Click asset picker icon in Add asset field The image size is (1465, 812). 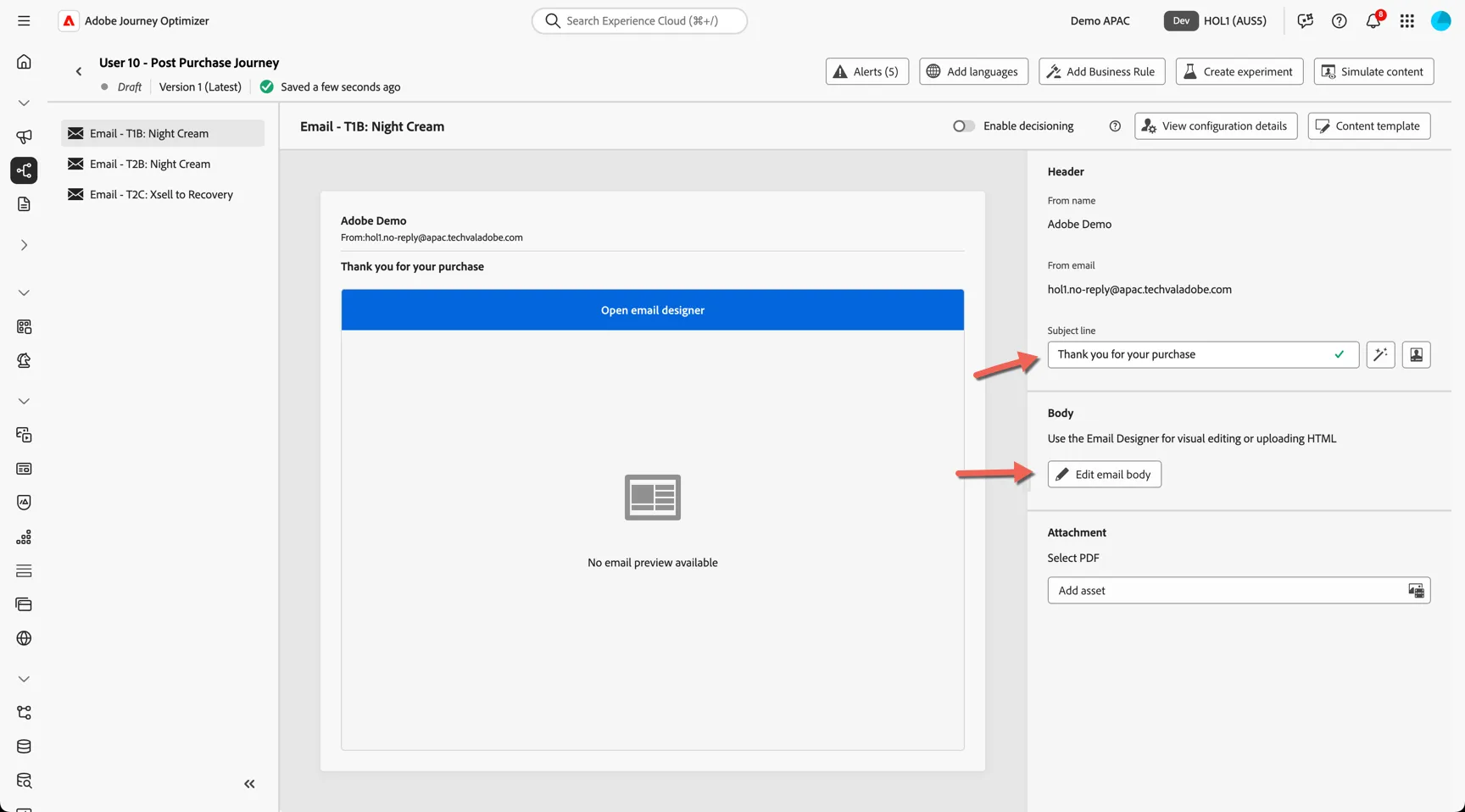(1416, 591)
